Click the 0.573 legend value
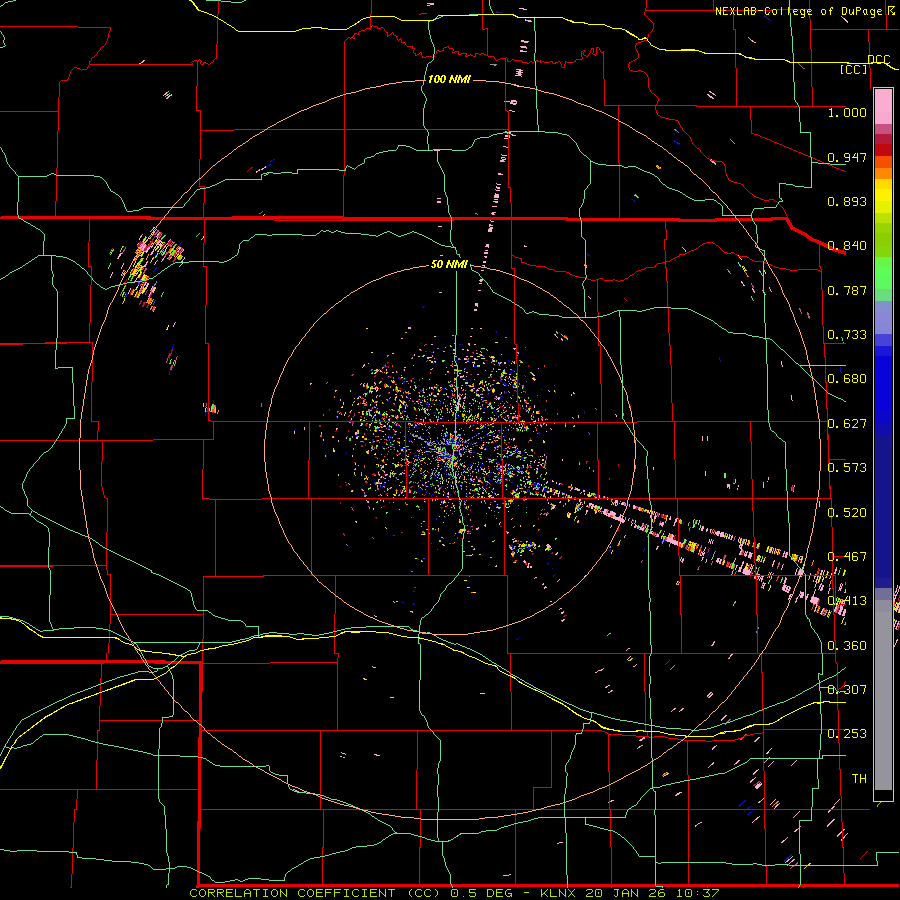Screen dimensions: 900x900 (847, 468)
